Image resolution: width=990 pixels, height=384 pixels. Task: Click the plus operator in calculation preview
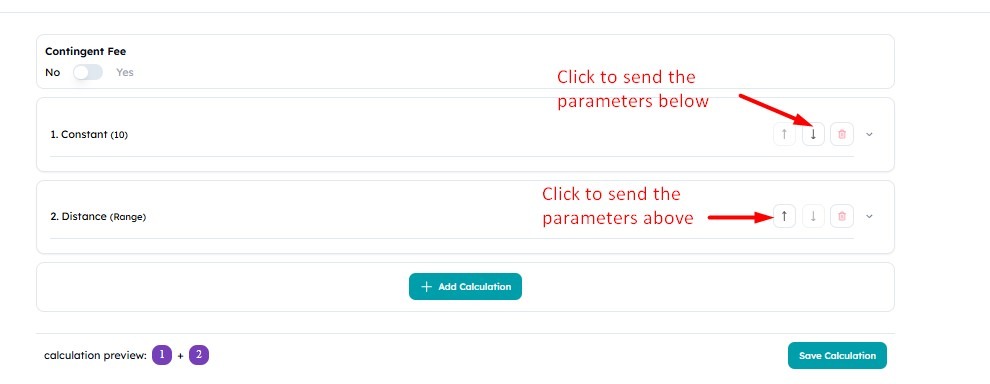coord(180,356)
